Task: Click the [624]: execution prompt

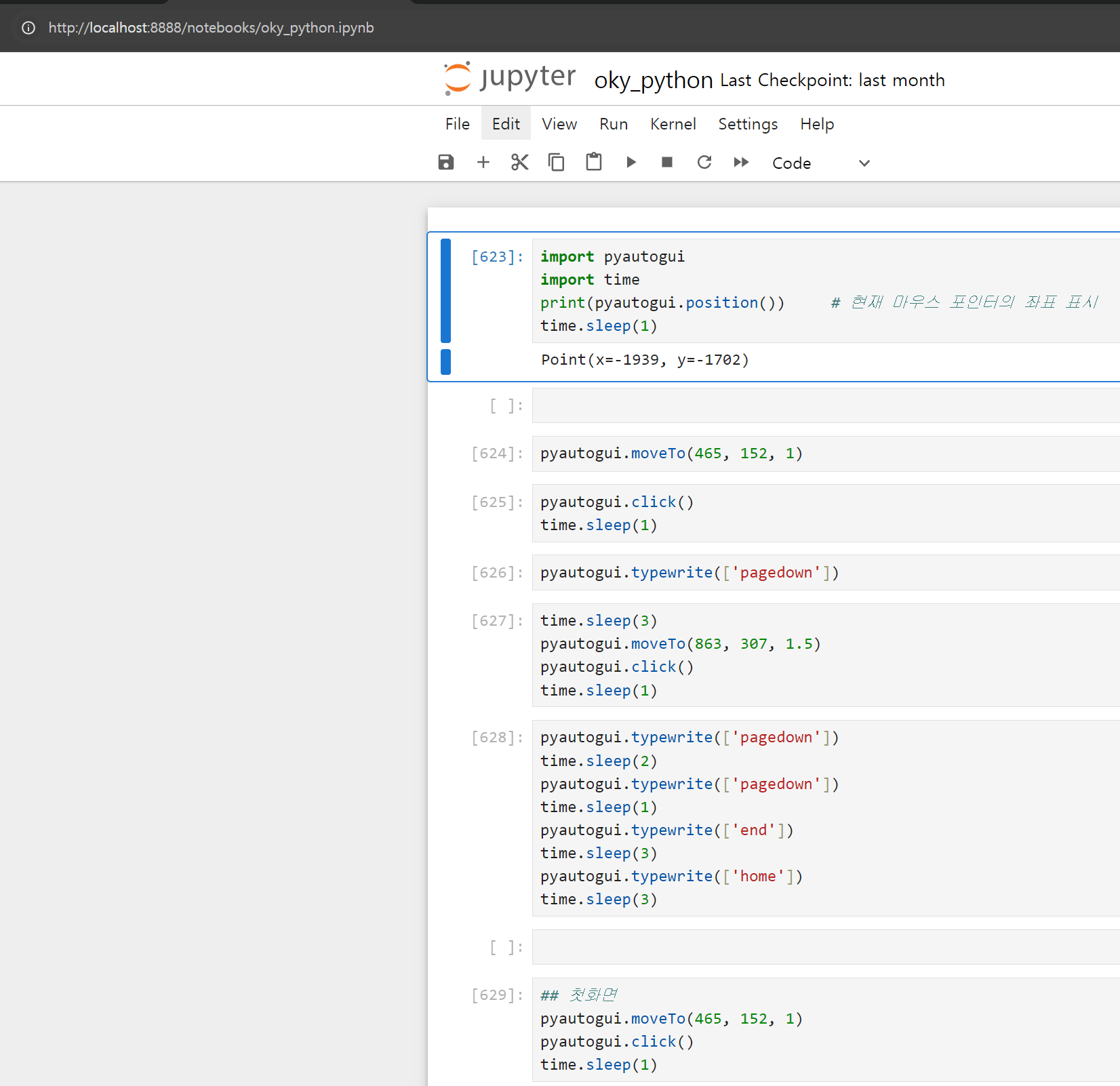Action: tap(498, 454)
